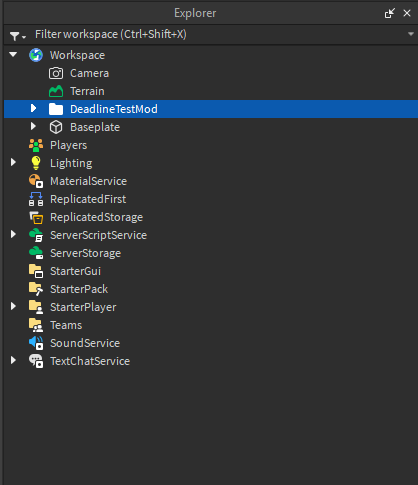Viewport: 418px width, 485px height.
Task: Click the MaterialService icon
Action: point(36,181)
